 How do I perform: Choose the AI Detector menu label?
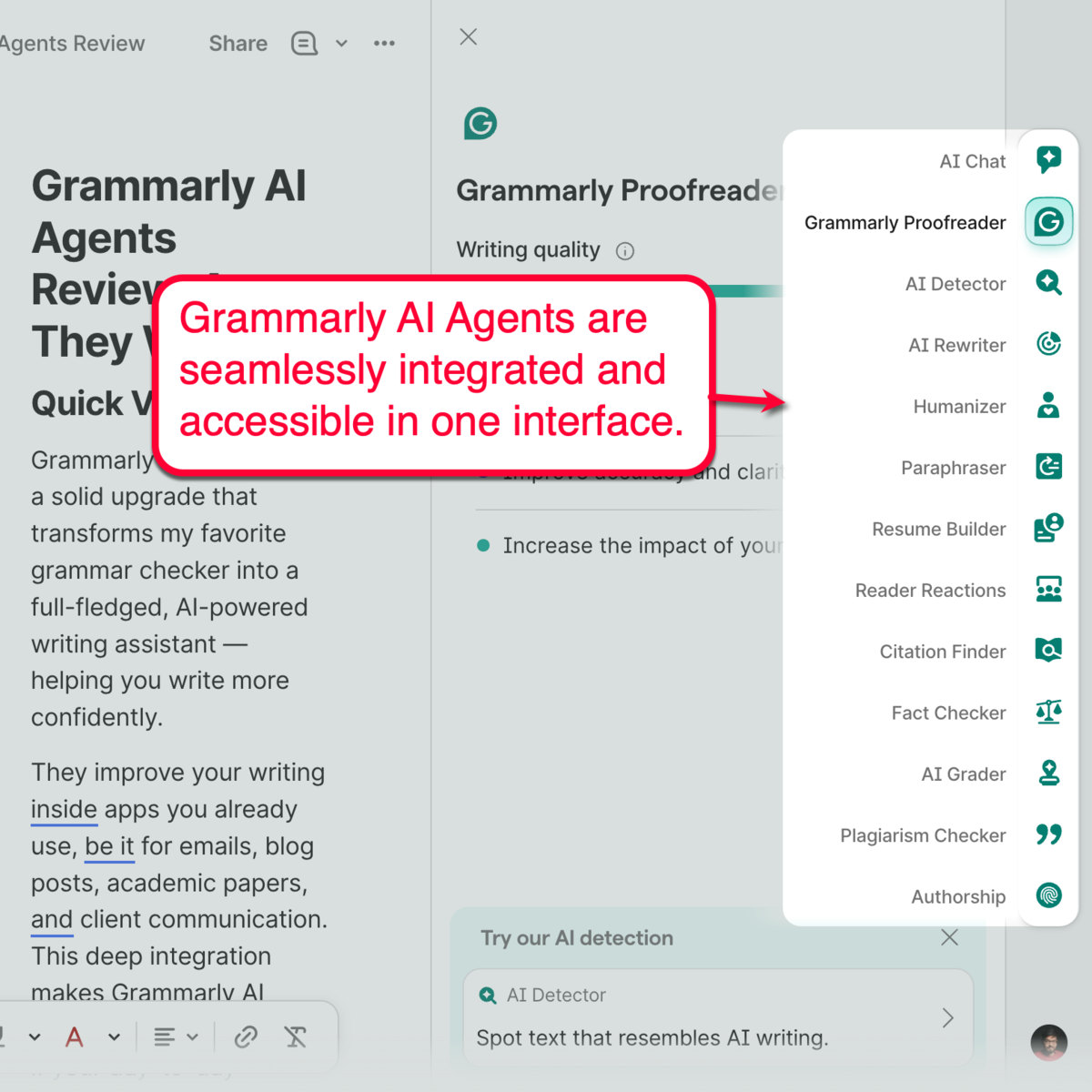pyautogui.click(x=955, y=284)
